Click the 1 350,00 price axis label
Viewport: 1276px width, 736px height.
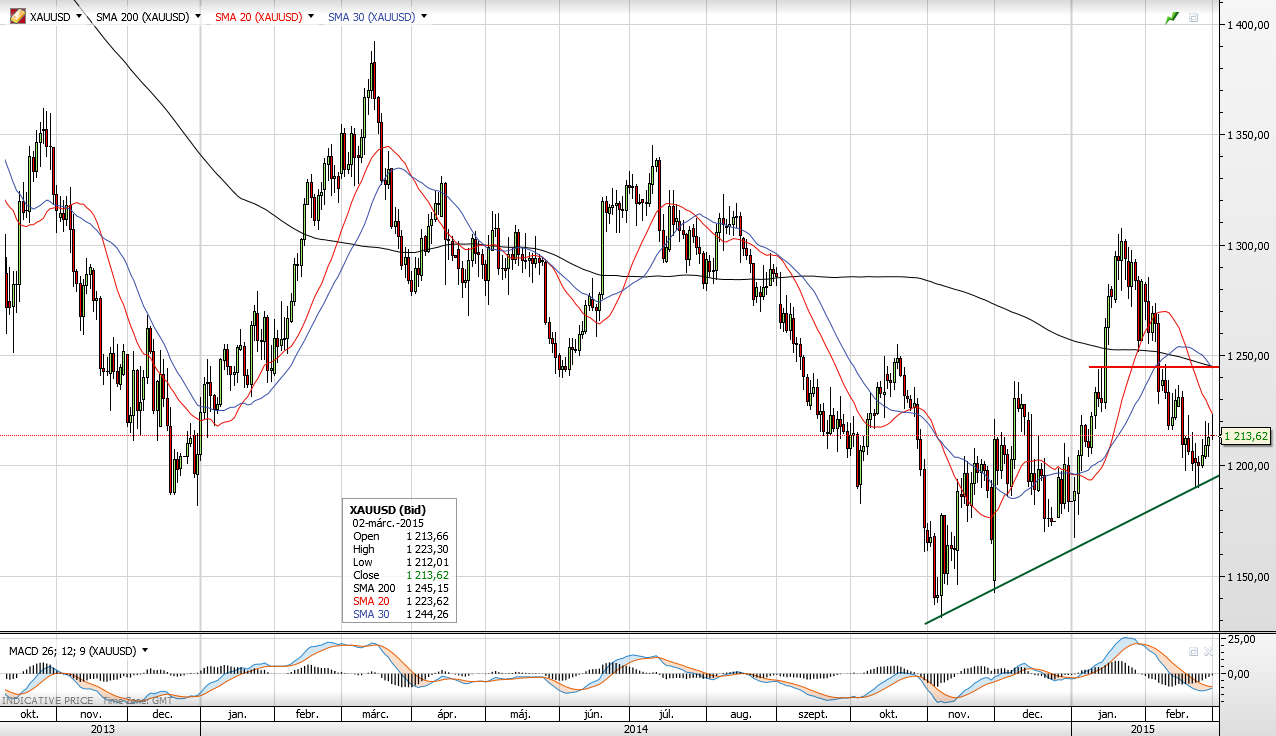[x=1248, y=135]
